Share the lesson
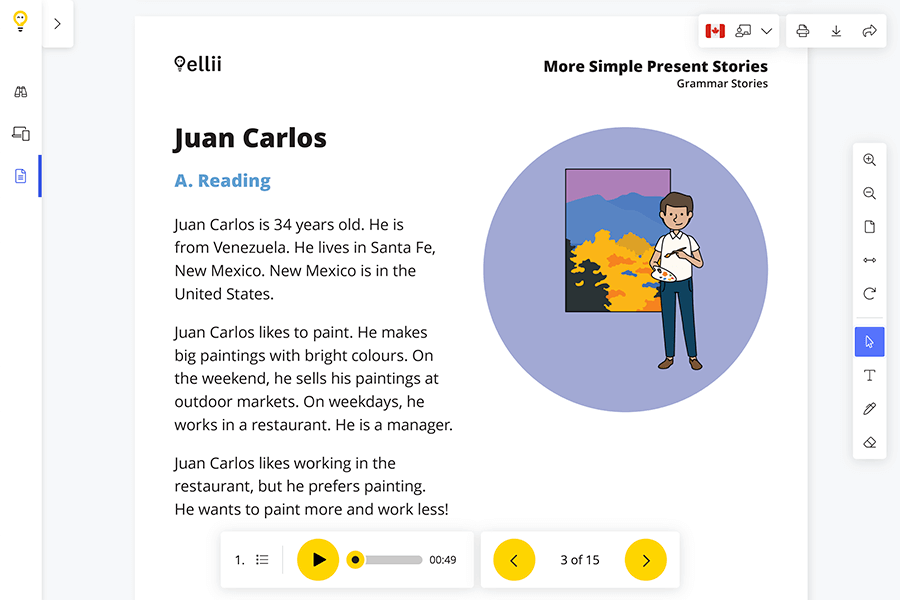The height and width of the screenshot is (600, 900). 869,31
